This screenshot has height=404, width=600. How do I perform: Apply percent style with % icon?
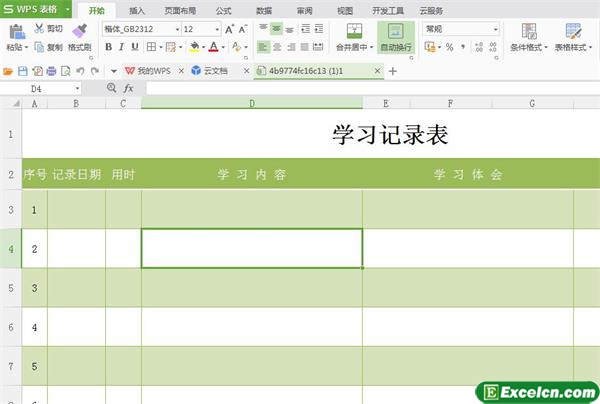point(450,47)
